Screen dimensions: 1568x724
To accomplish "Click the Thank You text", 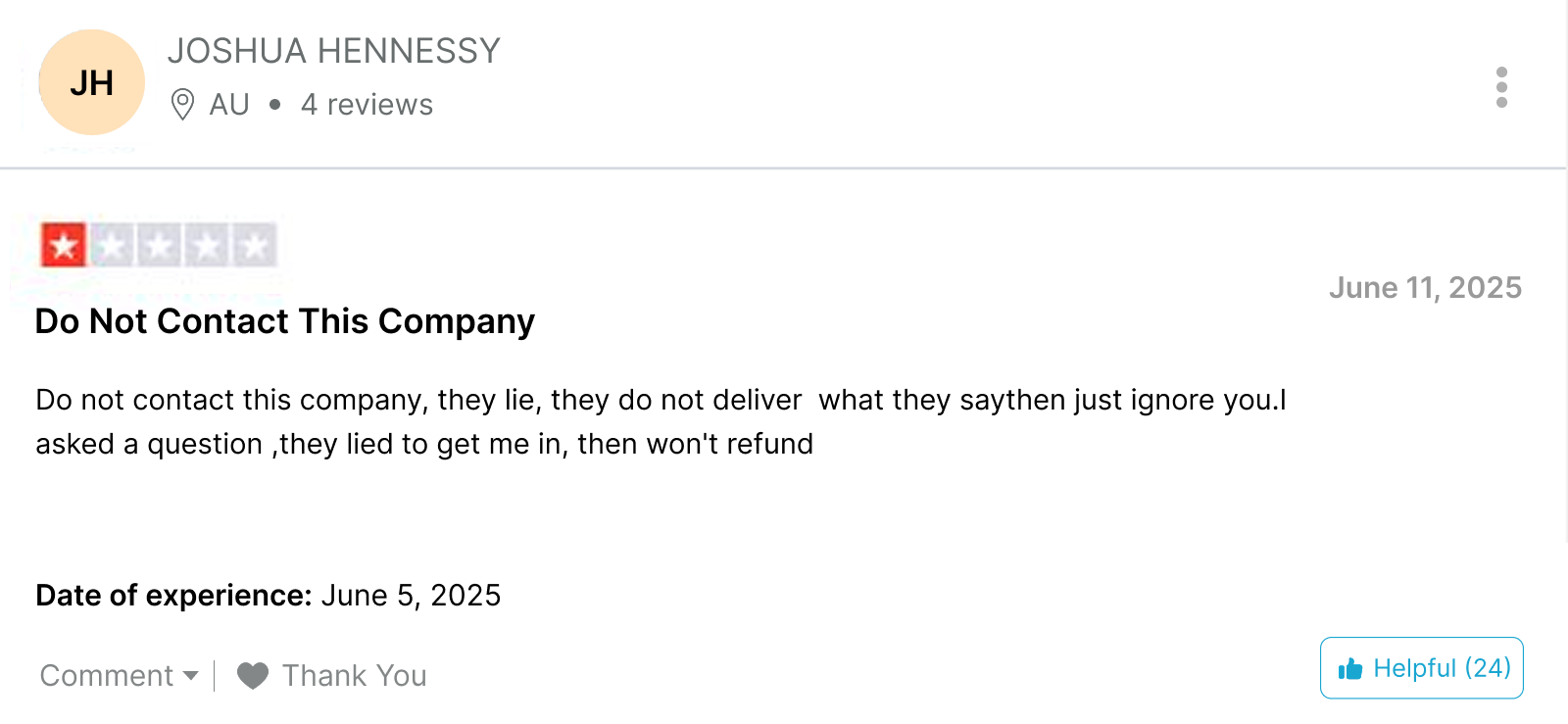I will (355, 676).
